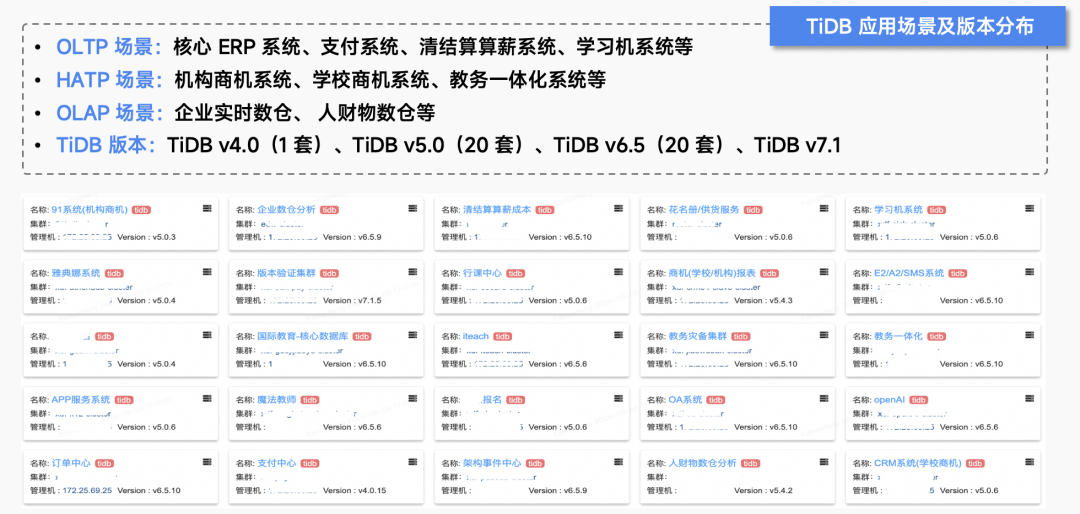Open menu icon on 商机(学校/机构)报表 card
Screen dimensions: 1080x514
coord(823,271)
